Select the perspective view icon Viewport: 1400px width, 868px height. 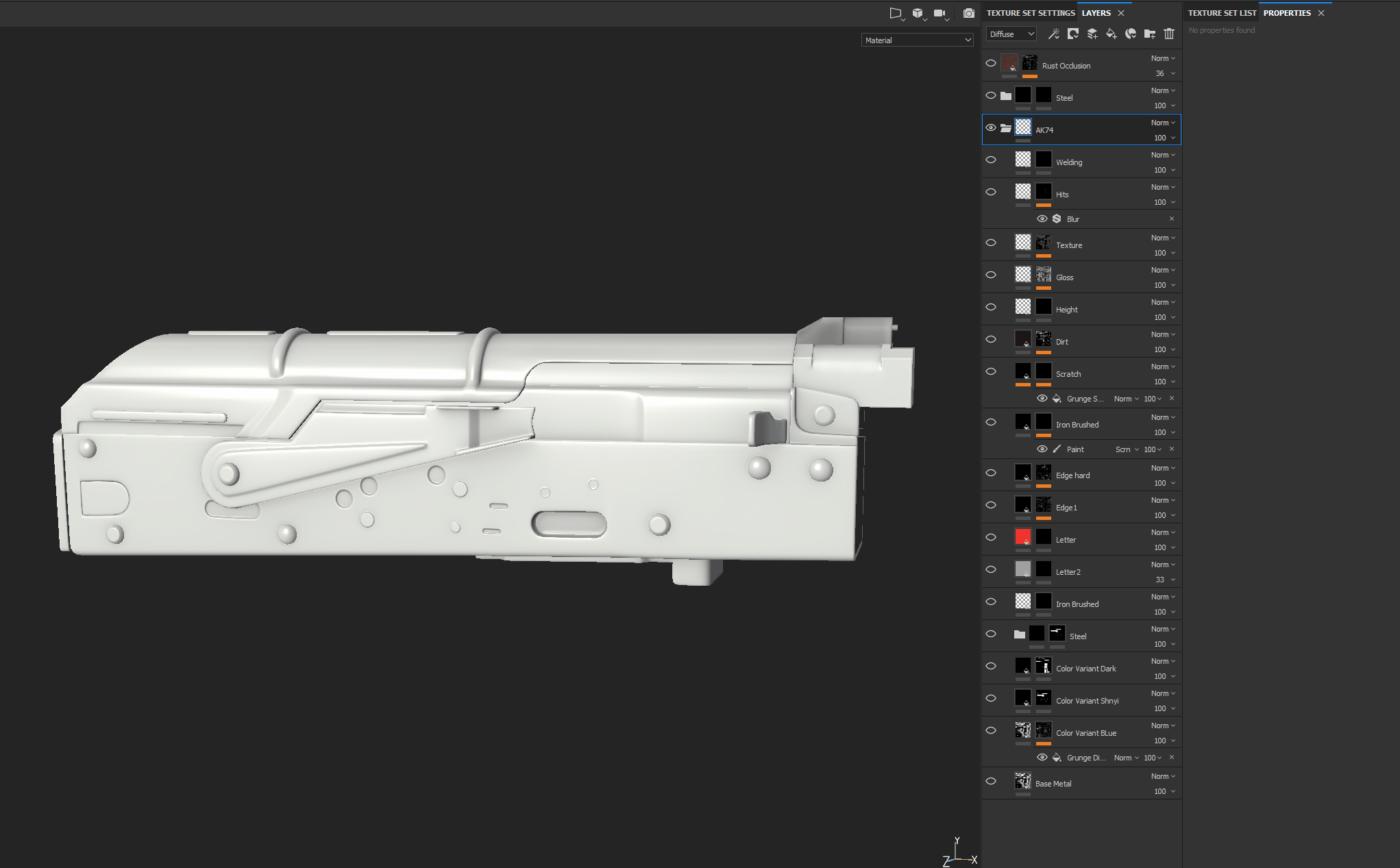(x=896, y=13)
